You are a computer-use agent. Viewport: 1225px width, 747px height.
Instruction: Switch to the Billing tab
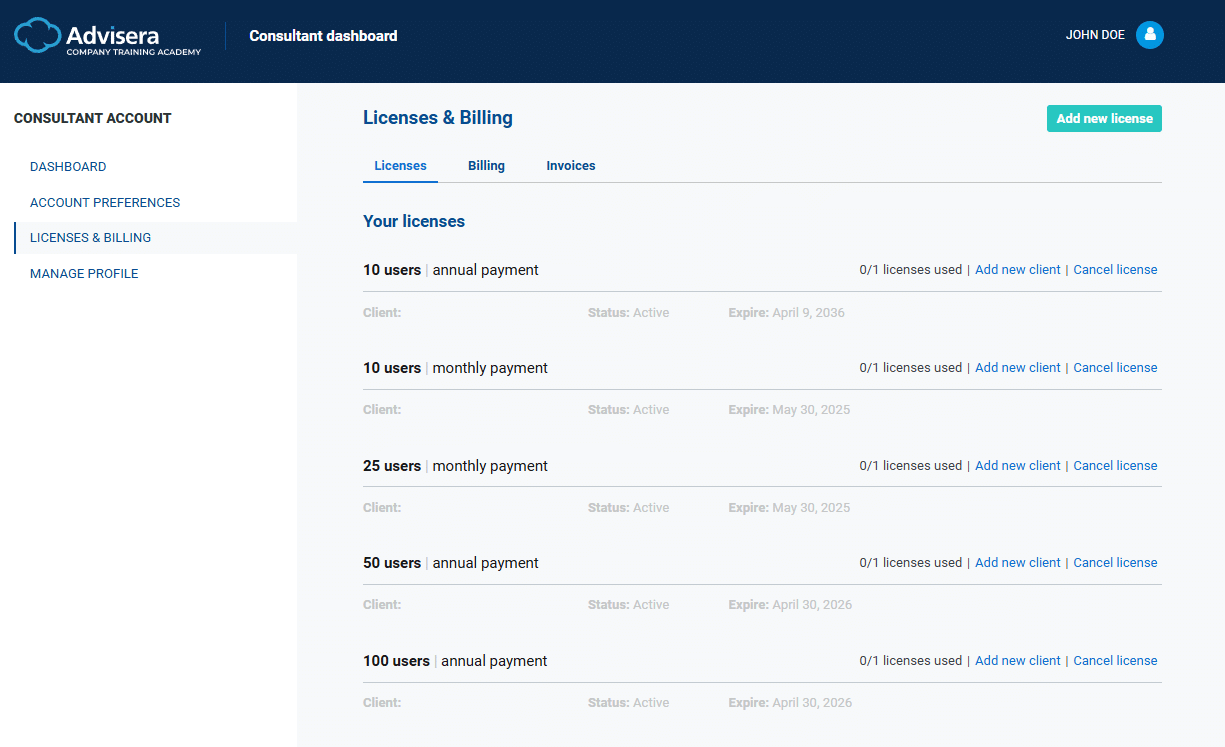click(486, 166)
